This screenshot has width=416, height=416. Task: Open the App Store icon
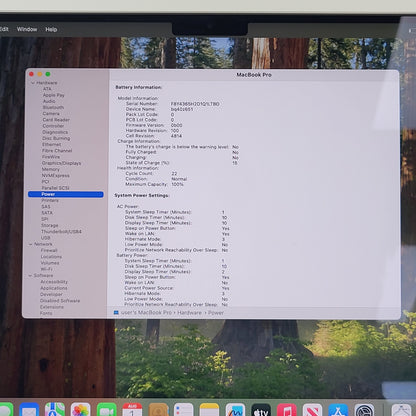(338, 410)
